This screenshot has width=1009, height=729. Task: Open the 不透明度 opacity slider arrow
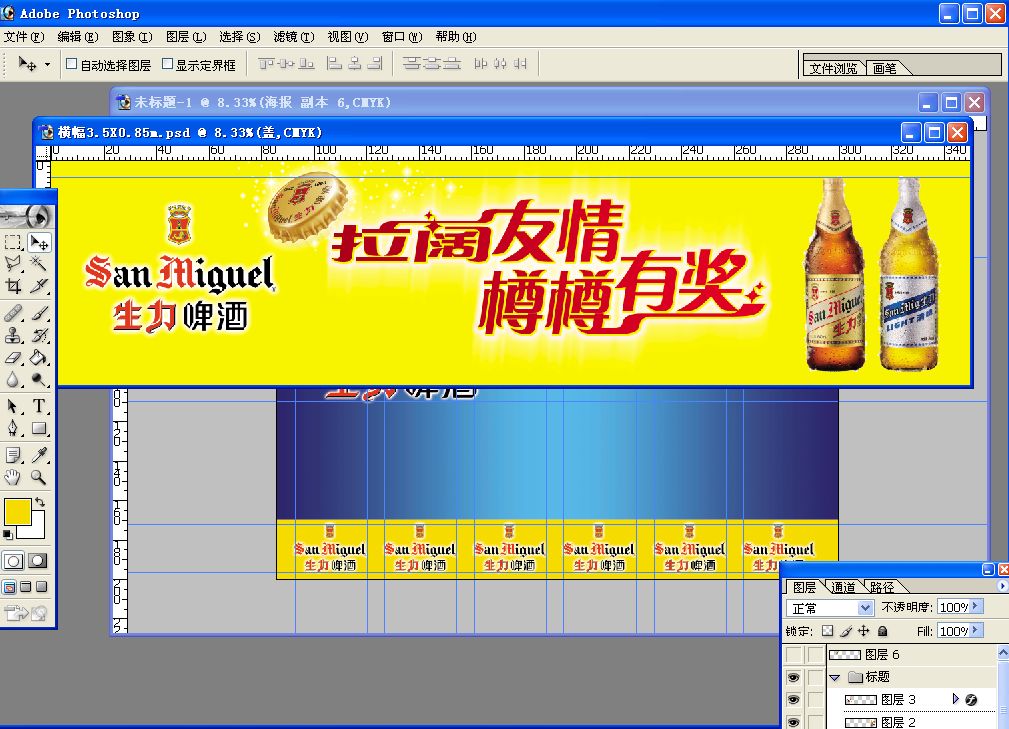pyautogui.click(x=976, y=607)
